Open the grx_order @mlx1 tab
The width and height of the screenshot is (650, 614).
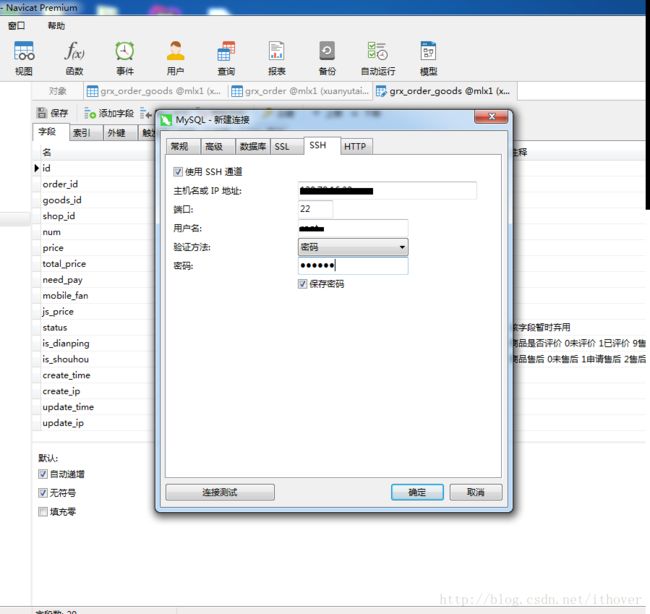tap(301, 91)
